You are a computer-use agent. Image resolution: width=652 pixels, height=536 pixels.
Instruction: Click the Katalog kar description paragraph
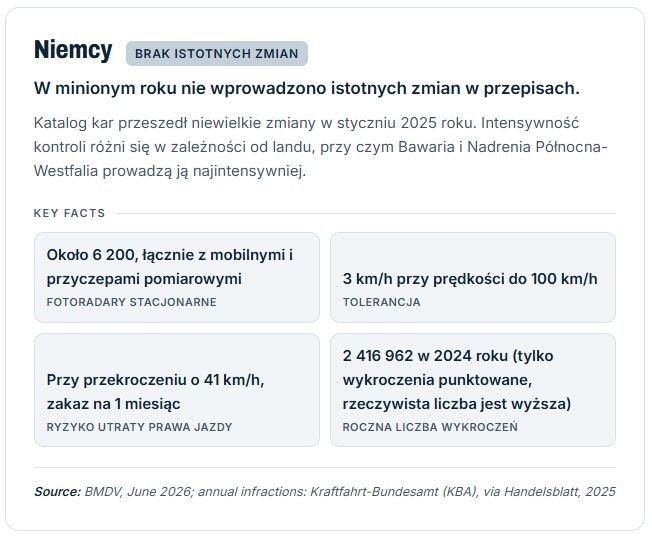point(320,147)
